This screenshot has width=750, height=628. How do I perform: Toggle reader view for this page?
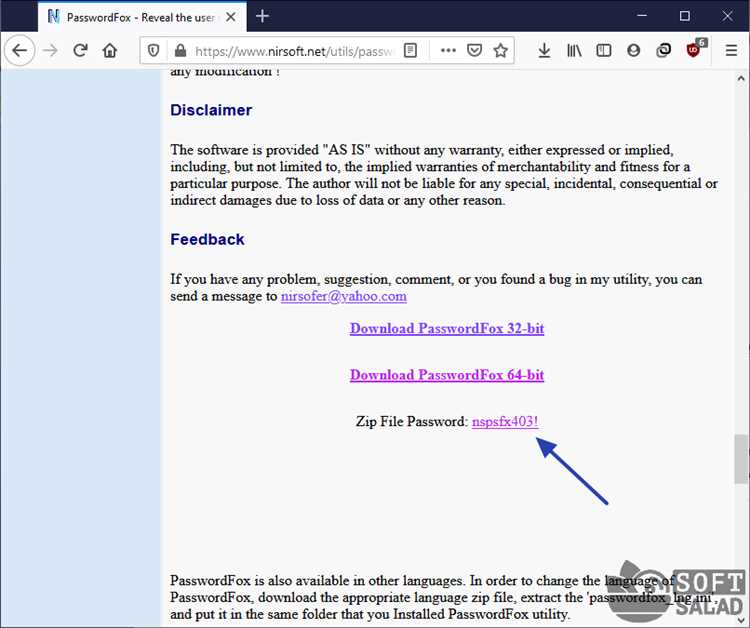(410, 50)
